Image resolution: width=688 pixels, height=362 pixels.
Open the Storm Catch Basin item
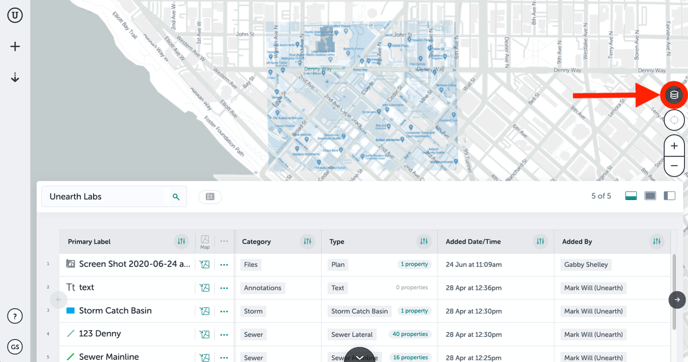click(115, 310)
